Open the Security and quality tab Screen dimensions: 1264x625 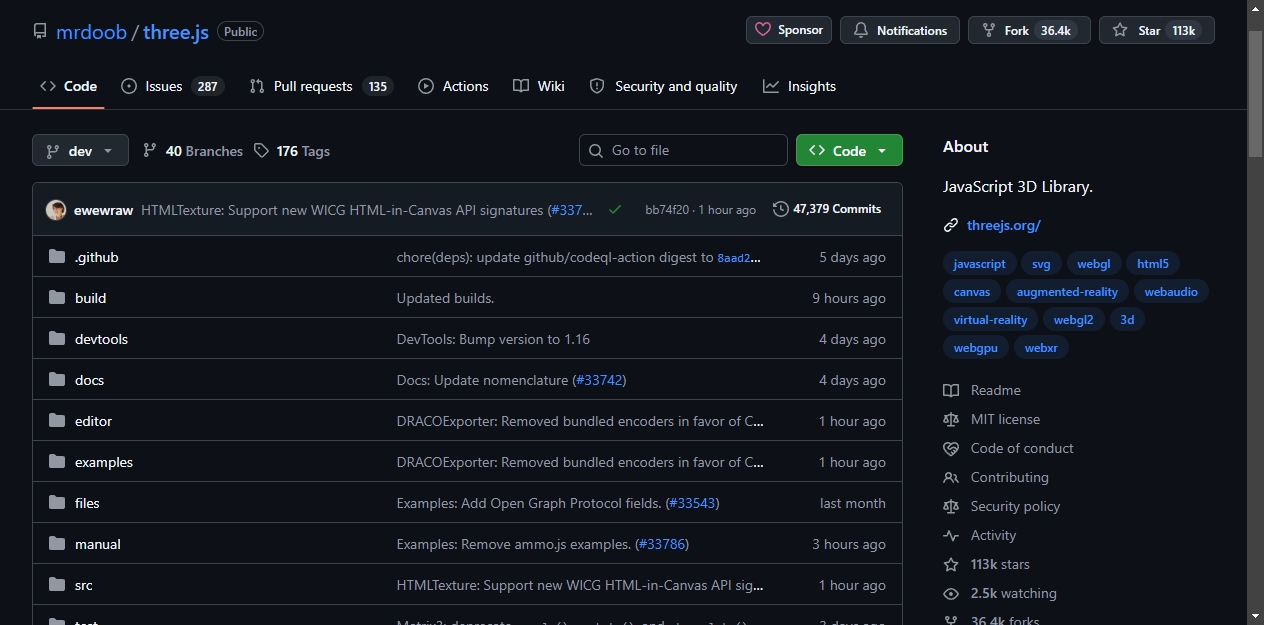click(x=663, y=86)
